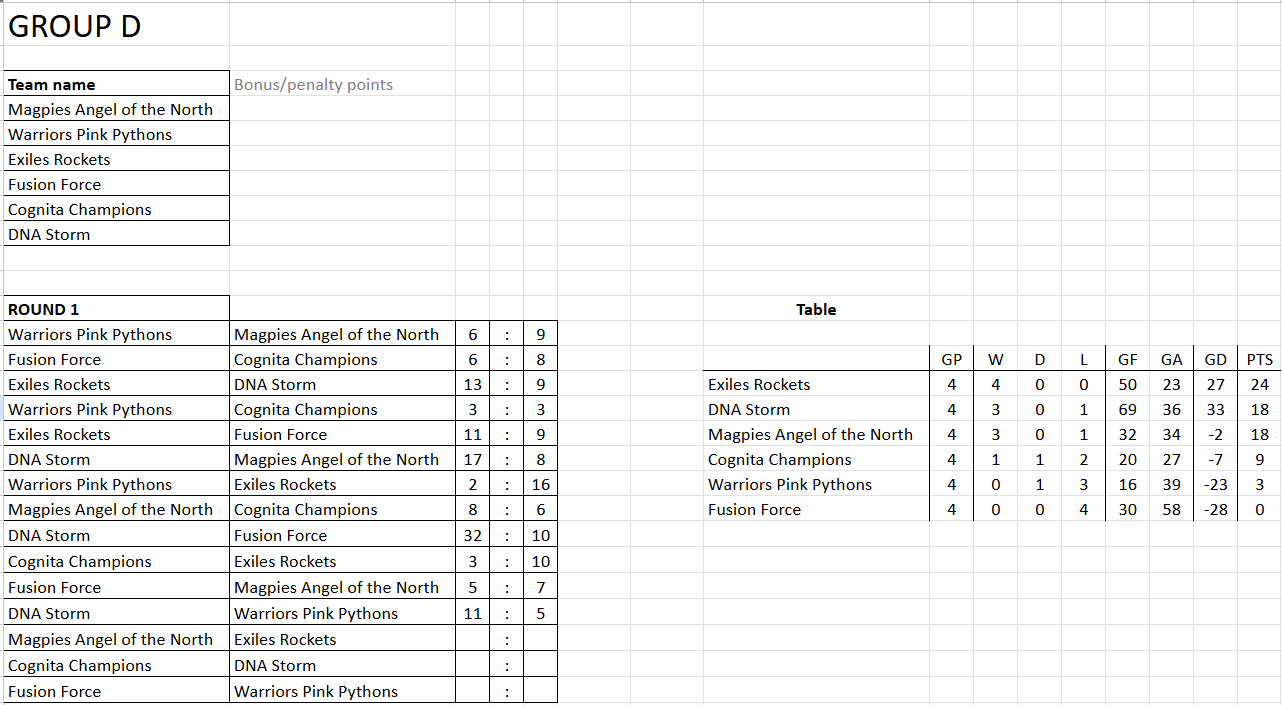Image resolution: width=1282 pixels, height=705 pixels.
Task: Click the PTS column header
Action: click(1259, 360)
